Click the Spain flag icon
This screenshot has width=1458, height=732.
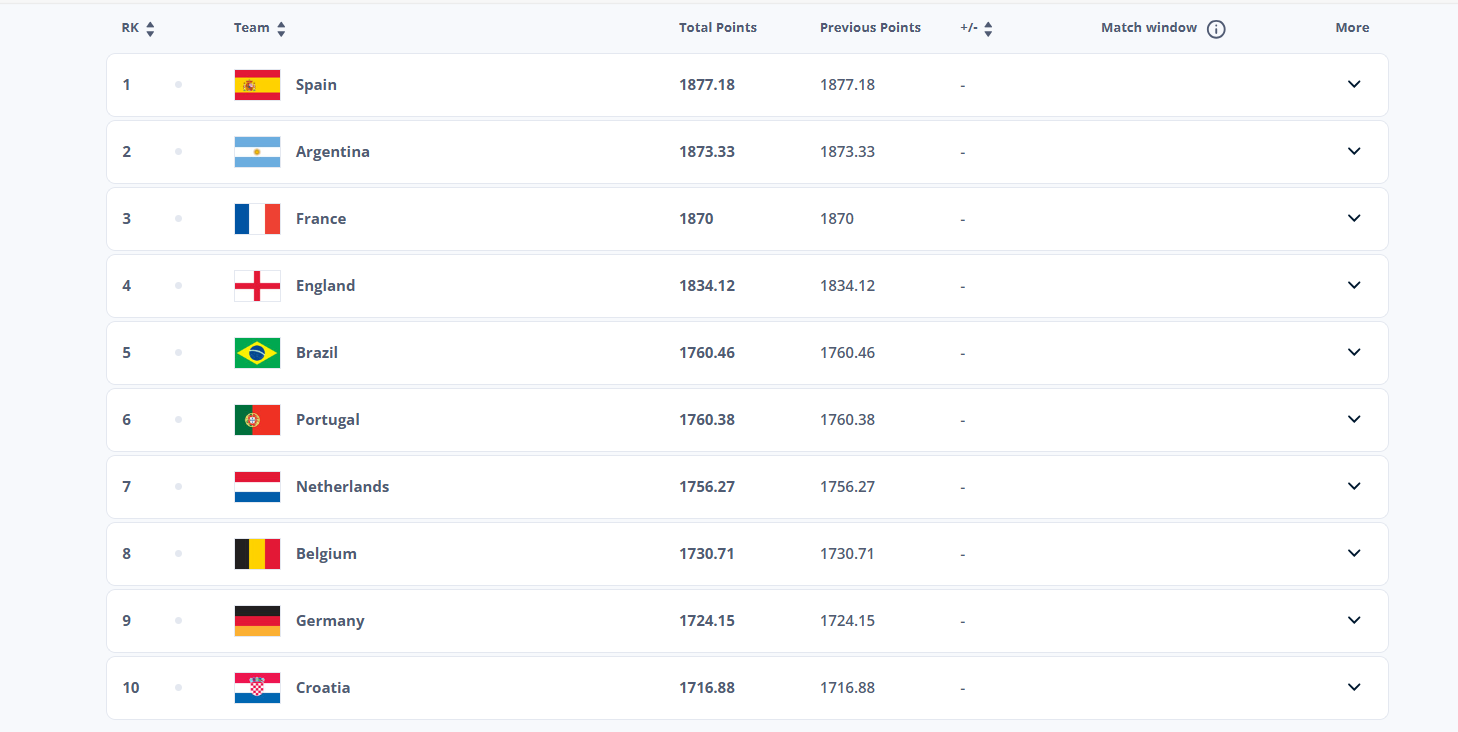[x=257, y=85]
